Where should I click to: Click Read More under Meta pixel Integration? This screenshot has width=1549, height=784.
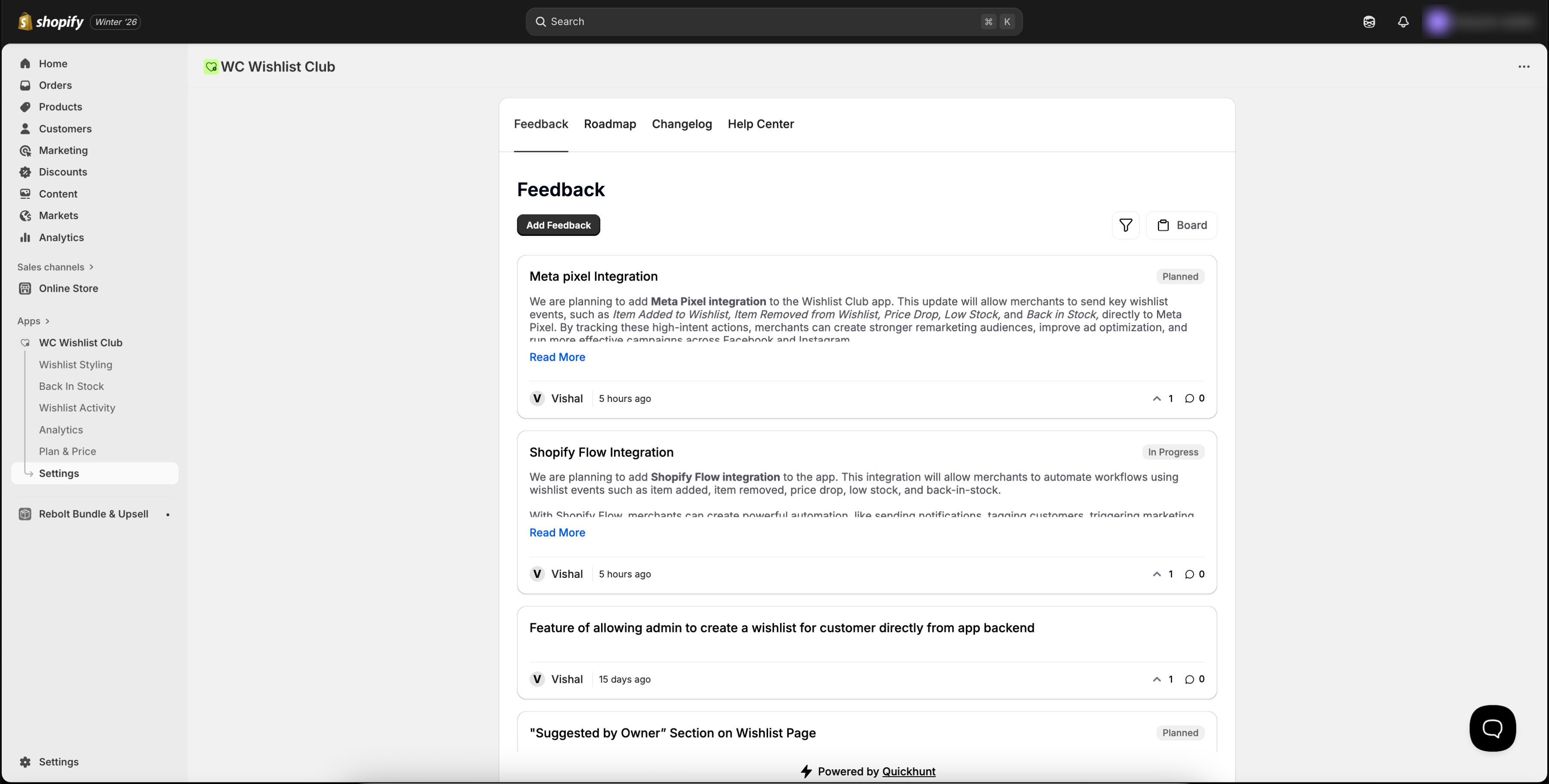[x=557, y=357]
